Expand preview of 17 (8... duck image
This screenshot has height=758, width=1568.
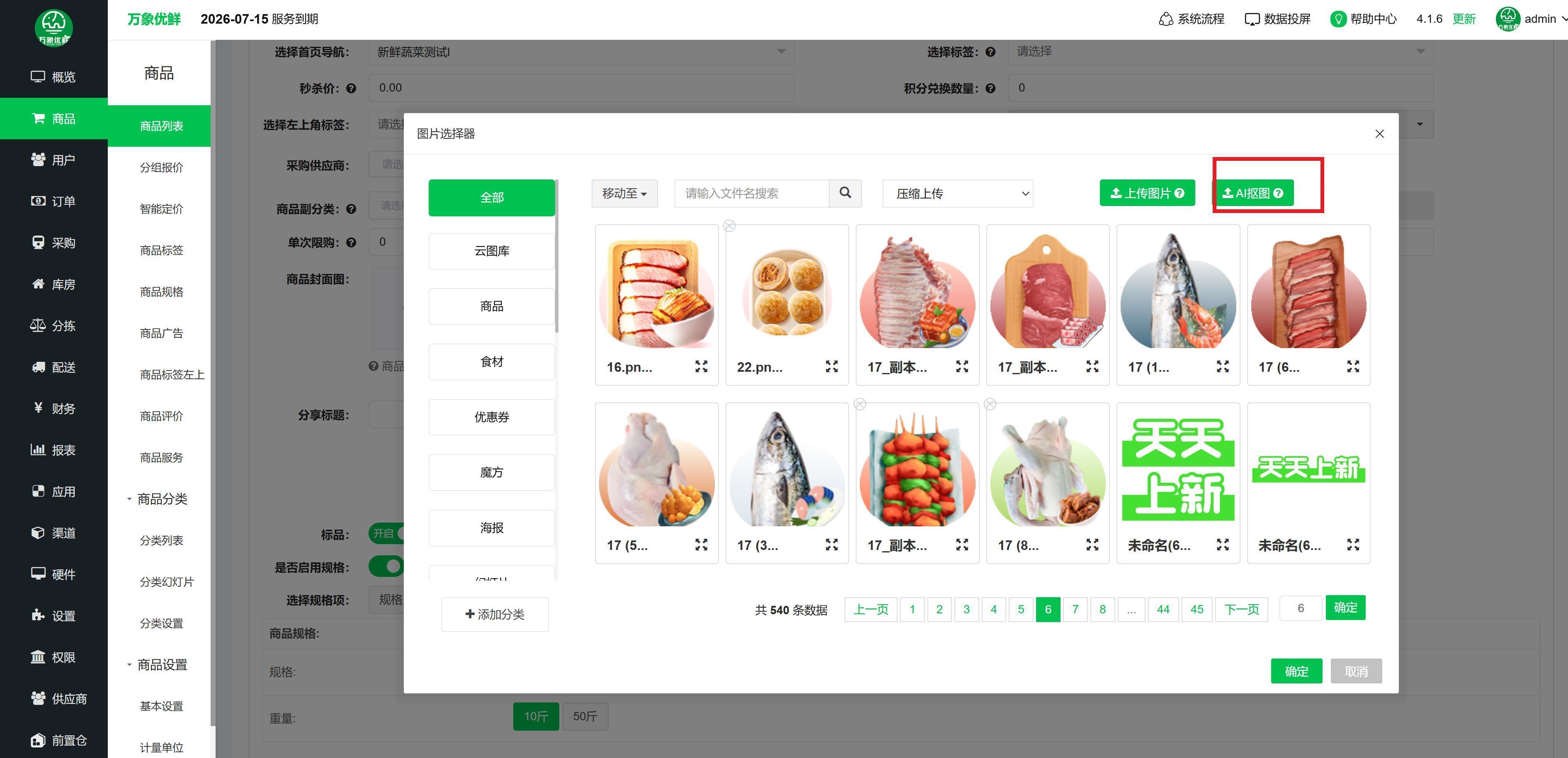click(x=1092, y=545)
